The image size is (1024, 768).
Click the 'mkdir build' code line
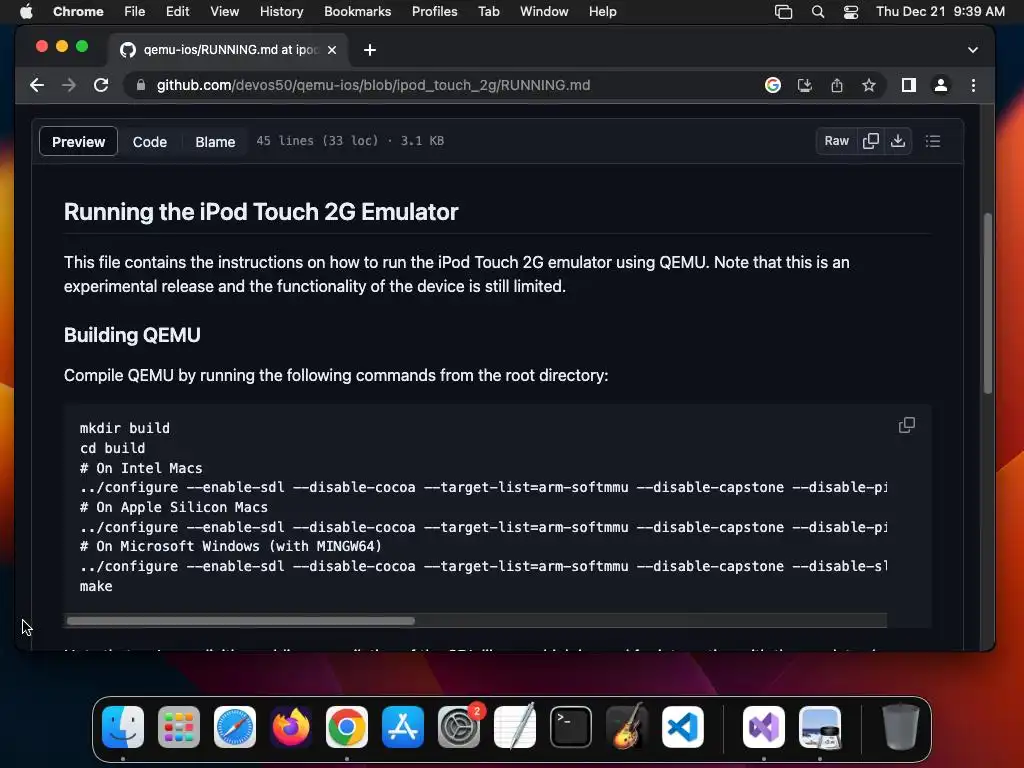(x=125, y=428)
